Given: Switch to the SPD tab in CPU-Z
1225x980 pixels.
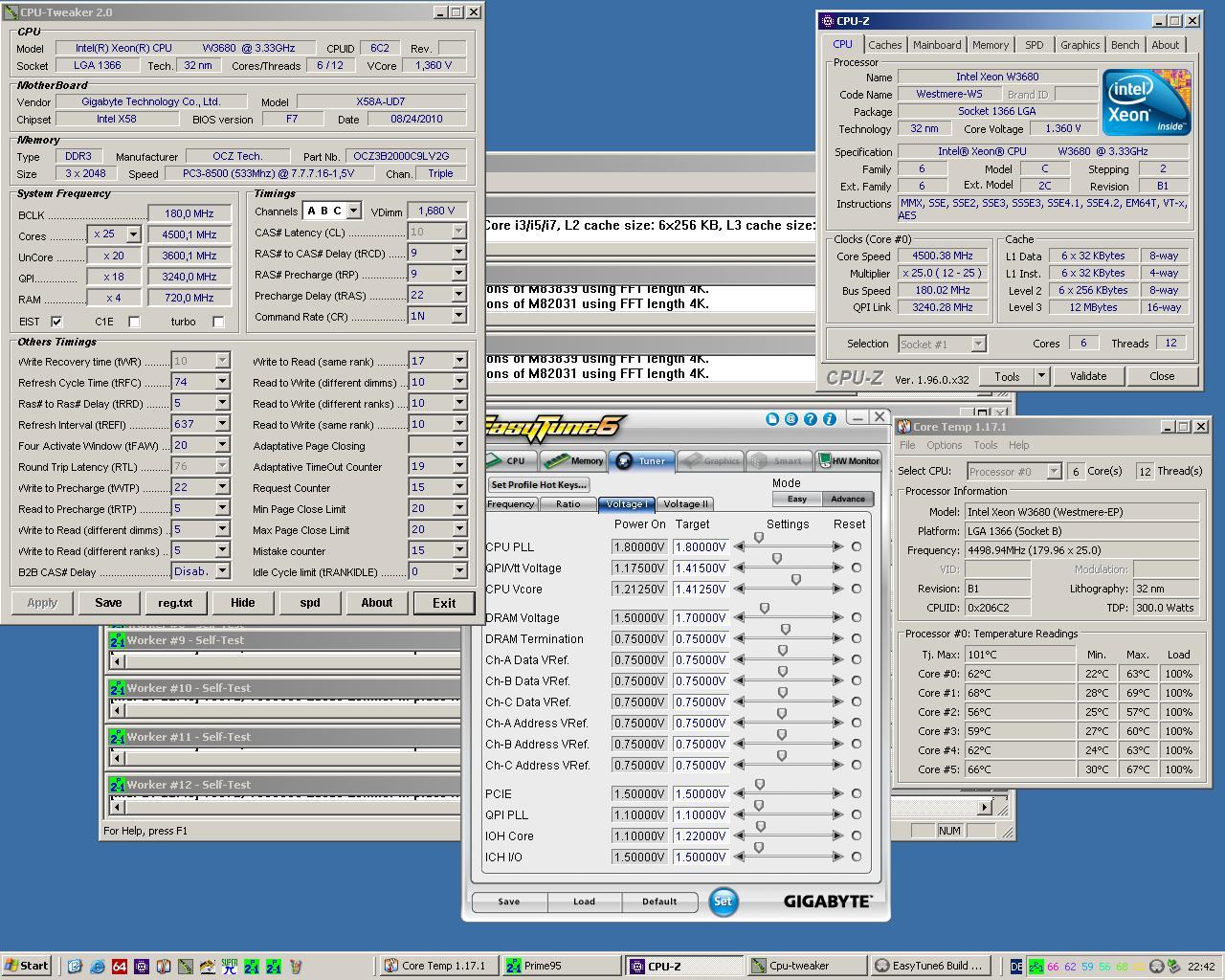Looking at the screenshot, I should (1034, 45).
